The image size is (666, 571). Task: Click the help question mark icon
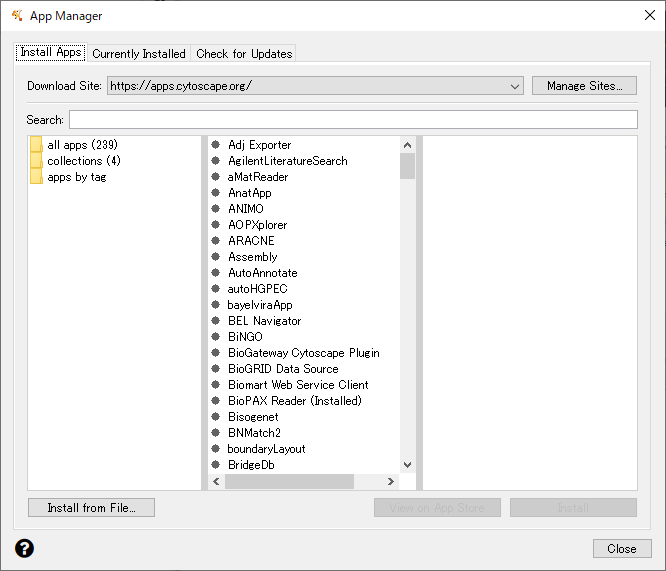pos(24,548)
